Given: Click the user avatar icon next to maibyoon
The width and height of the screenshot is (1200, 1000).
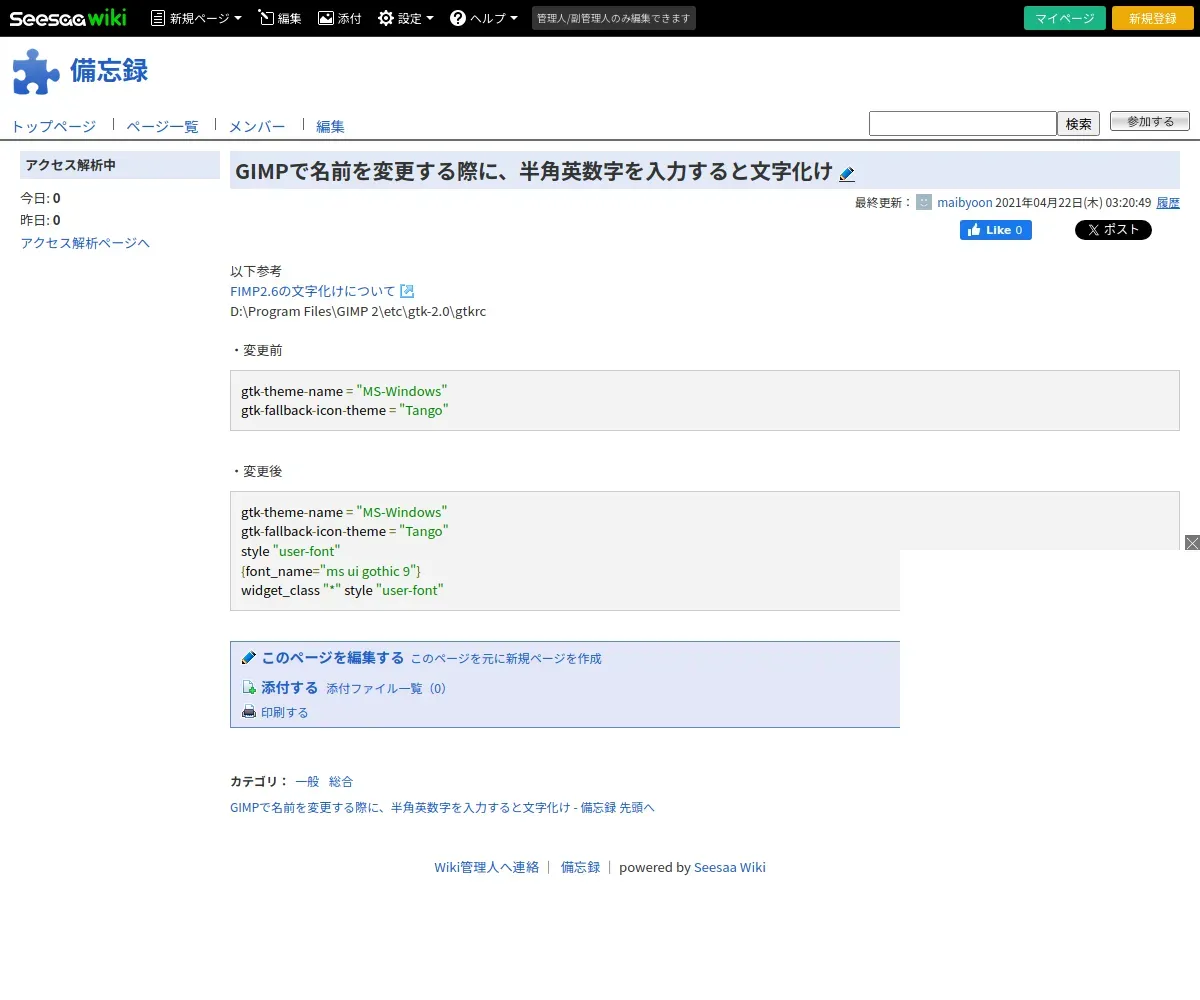Looking at the screenshot, I should [x=924, y=202].
